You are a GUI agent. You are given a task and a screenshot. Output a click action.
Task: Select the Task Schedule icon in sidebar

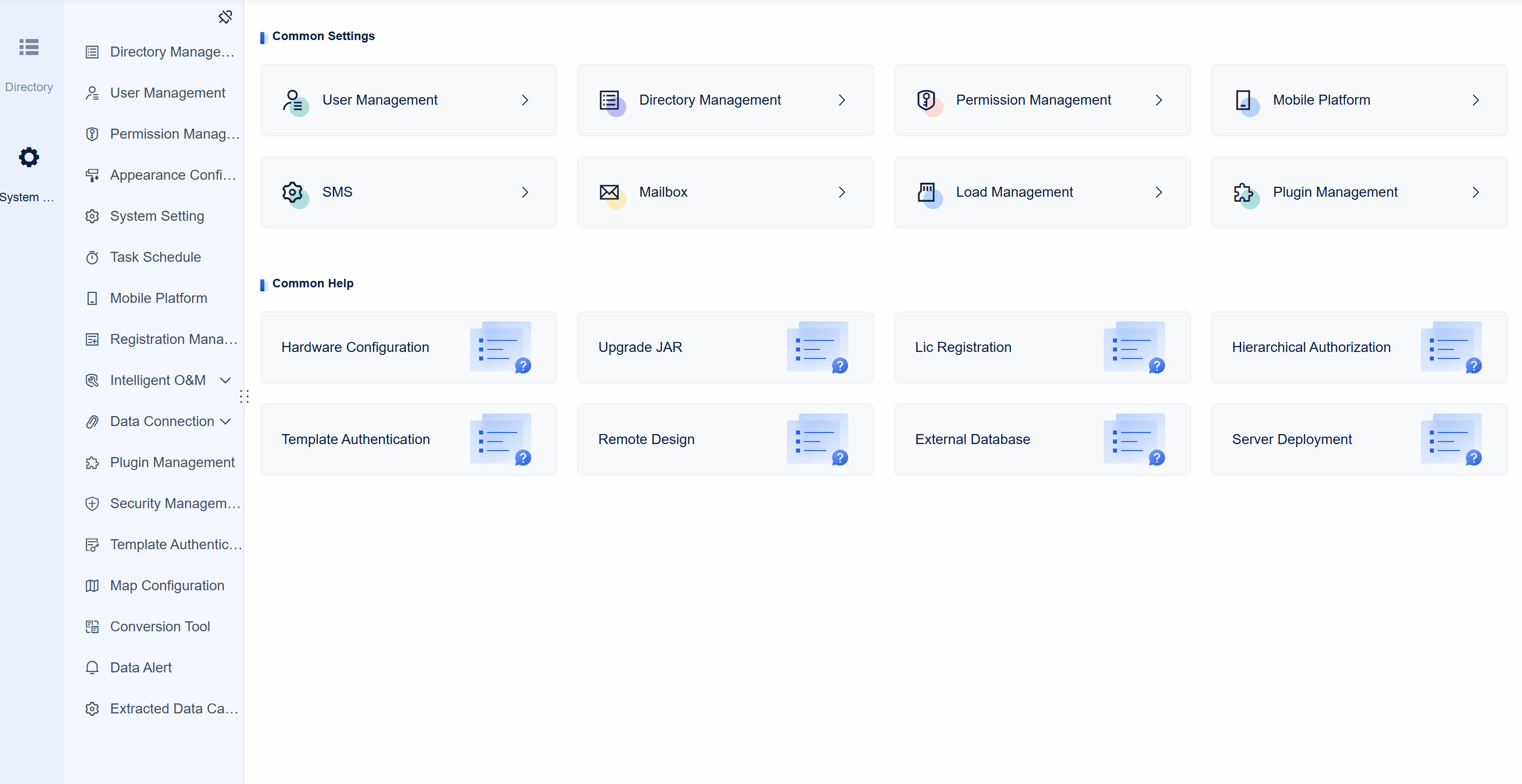pyautogui.click(x=93, y=257)
